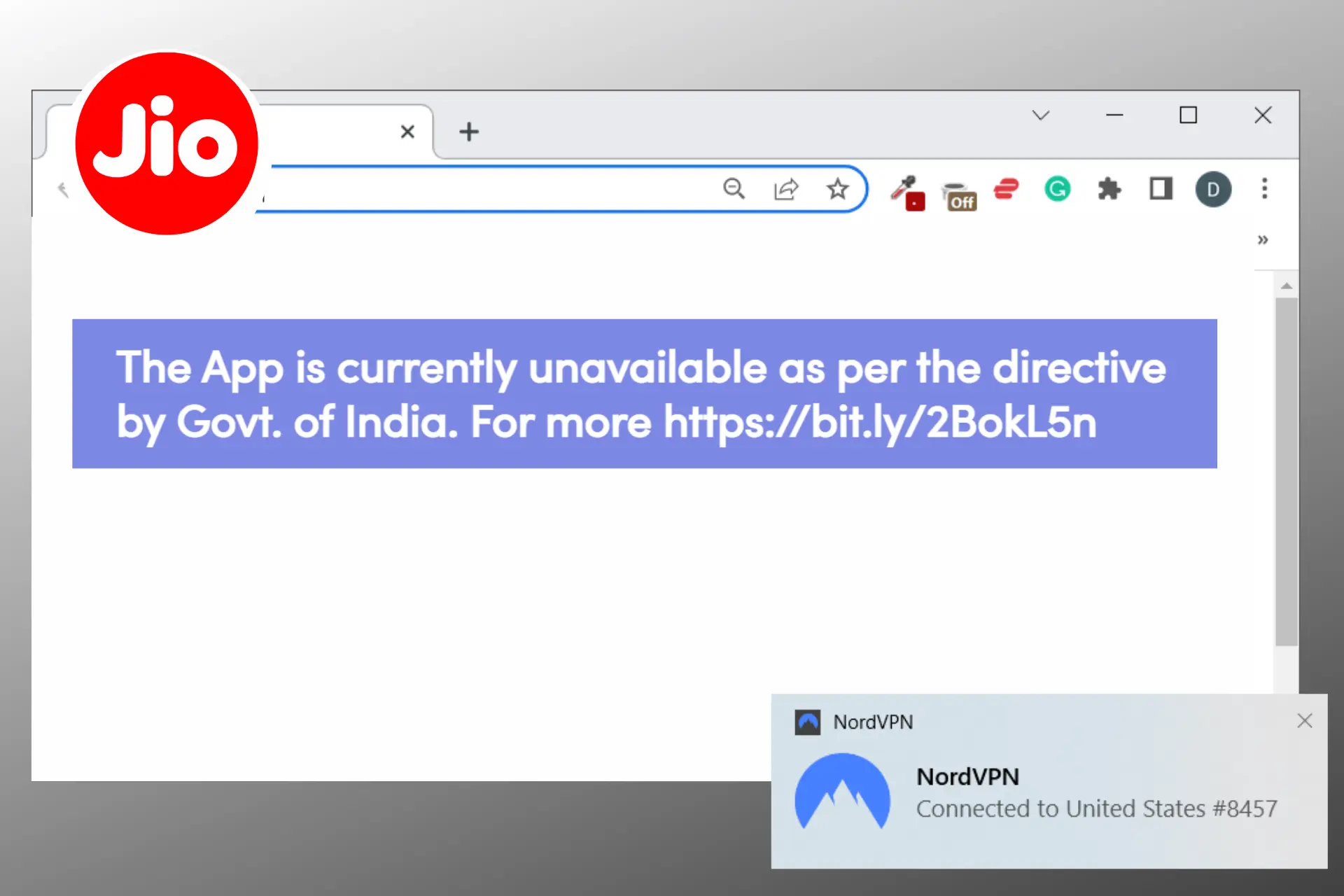This screenshot has height=896, width=1344.
Task: Expand the browser overflow chevron
Action: 1262,240
